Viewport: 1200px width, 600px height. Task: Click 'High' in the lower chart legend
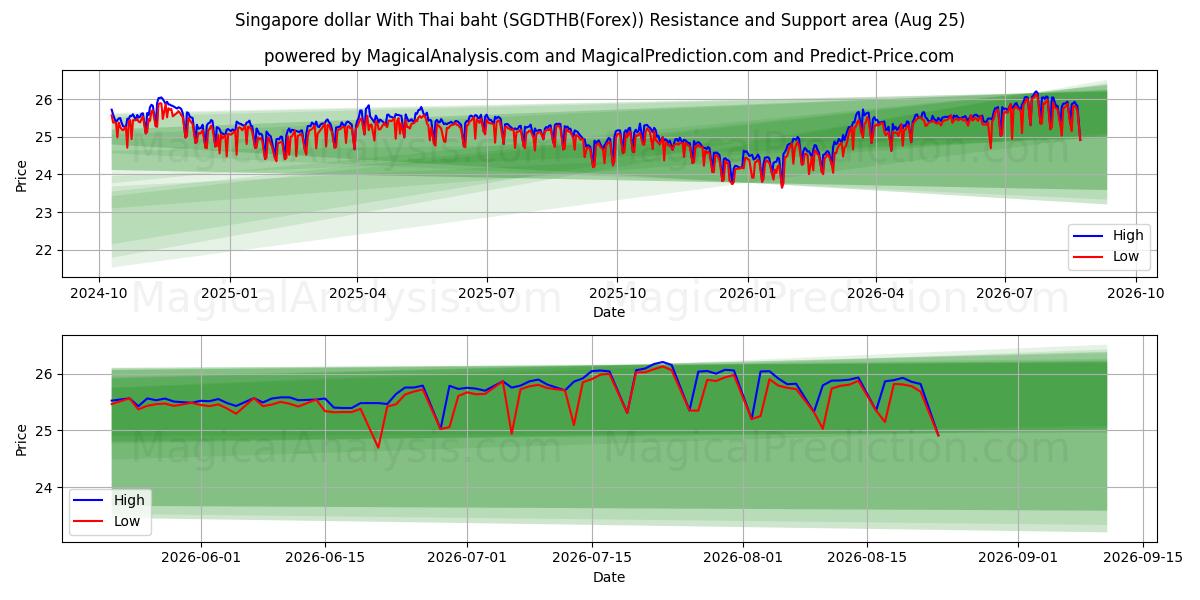(129, 500)
